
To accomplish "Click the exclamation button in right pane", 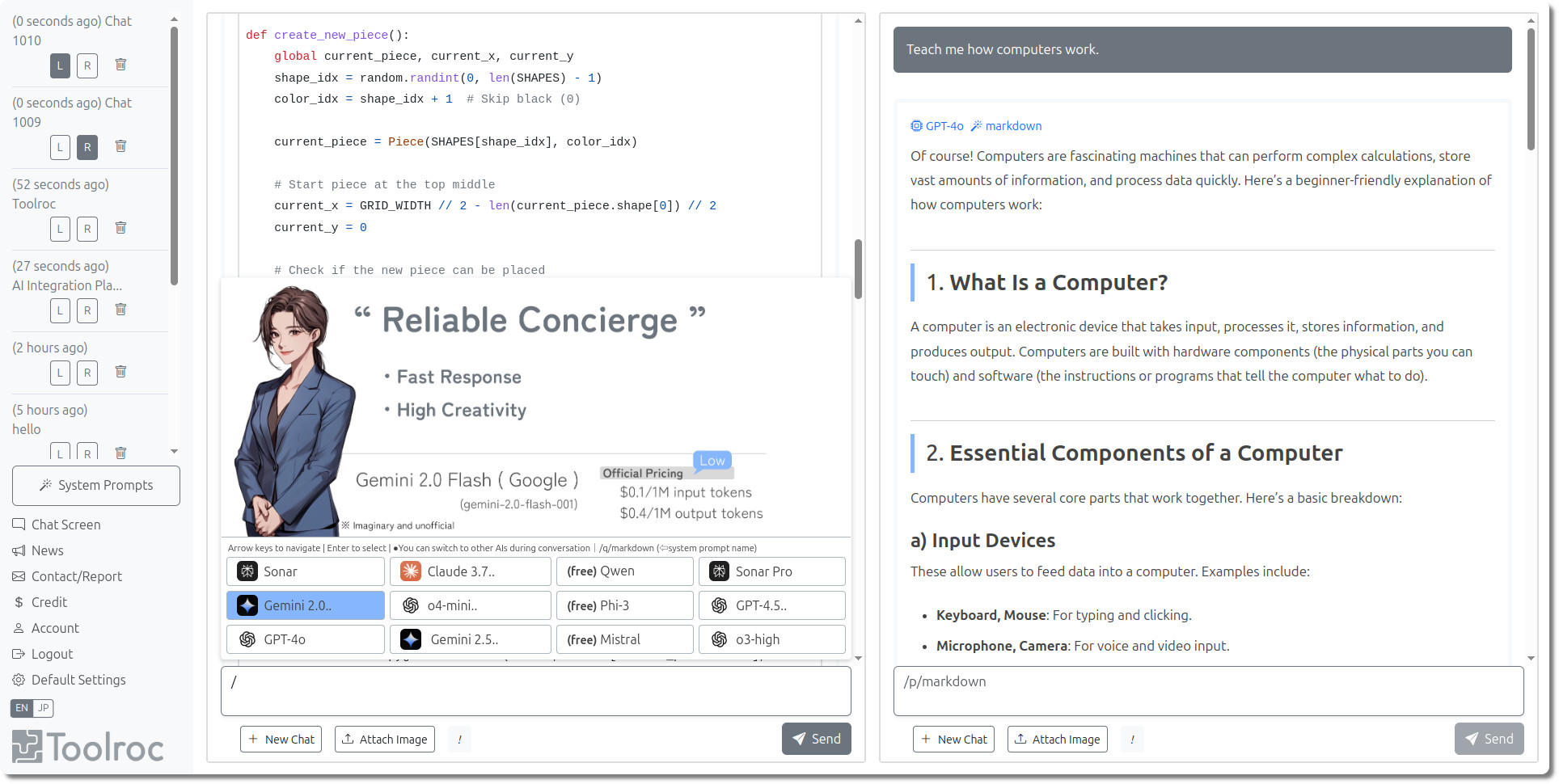I will point(1132,740).
